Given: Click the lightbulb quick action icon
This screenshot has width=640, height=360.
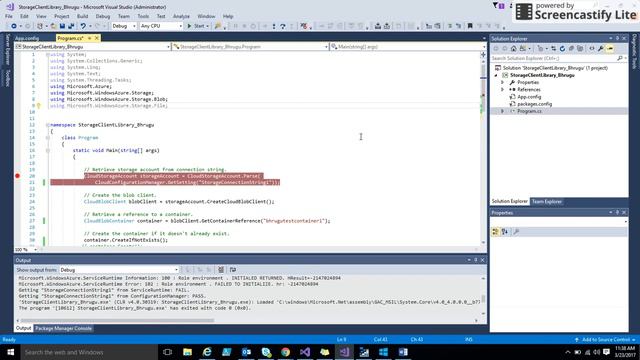Looking at the screenshot, I should (x=38, y=106).
